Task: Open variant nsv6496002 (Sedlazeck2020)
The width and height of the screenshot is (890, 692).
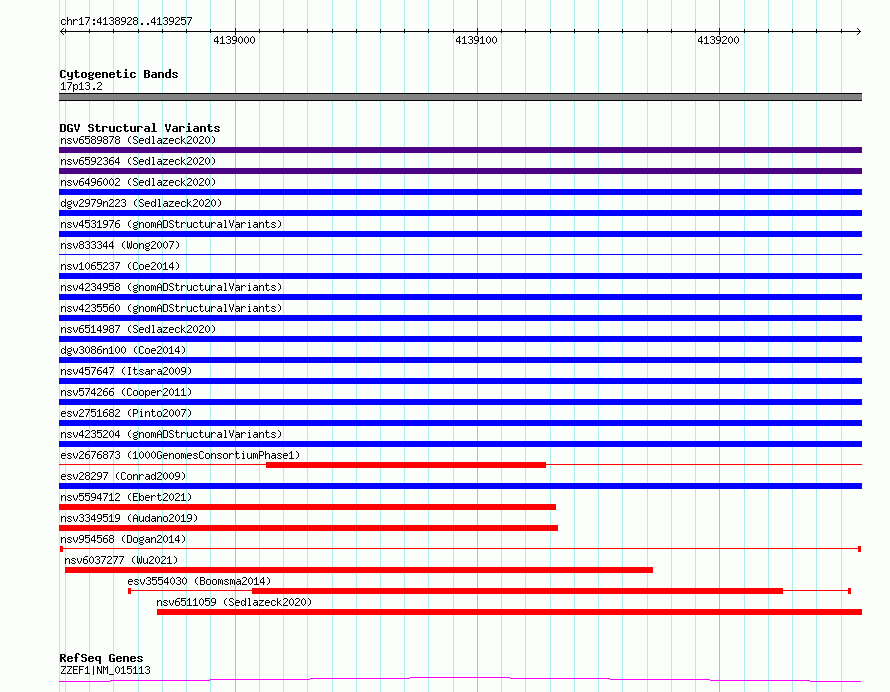Action: coord(138,182)
